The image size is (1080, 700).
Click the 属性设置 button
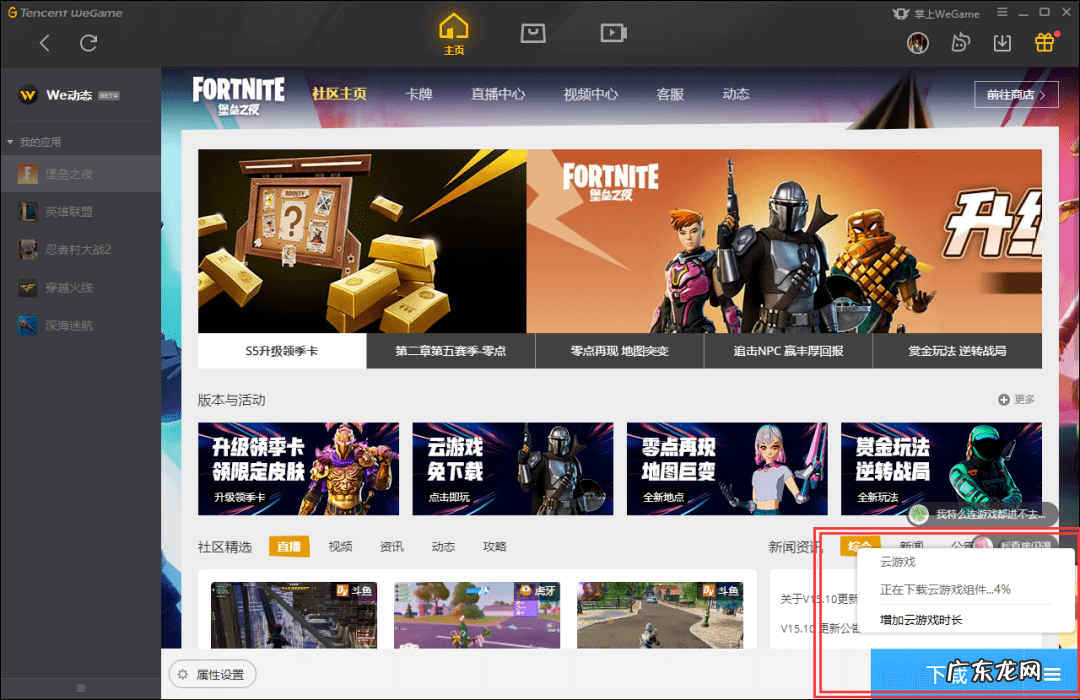212,675
